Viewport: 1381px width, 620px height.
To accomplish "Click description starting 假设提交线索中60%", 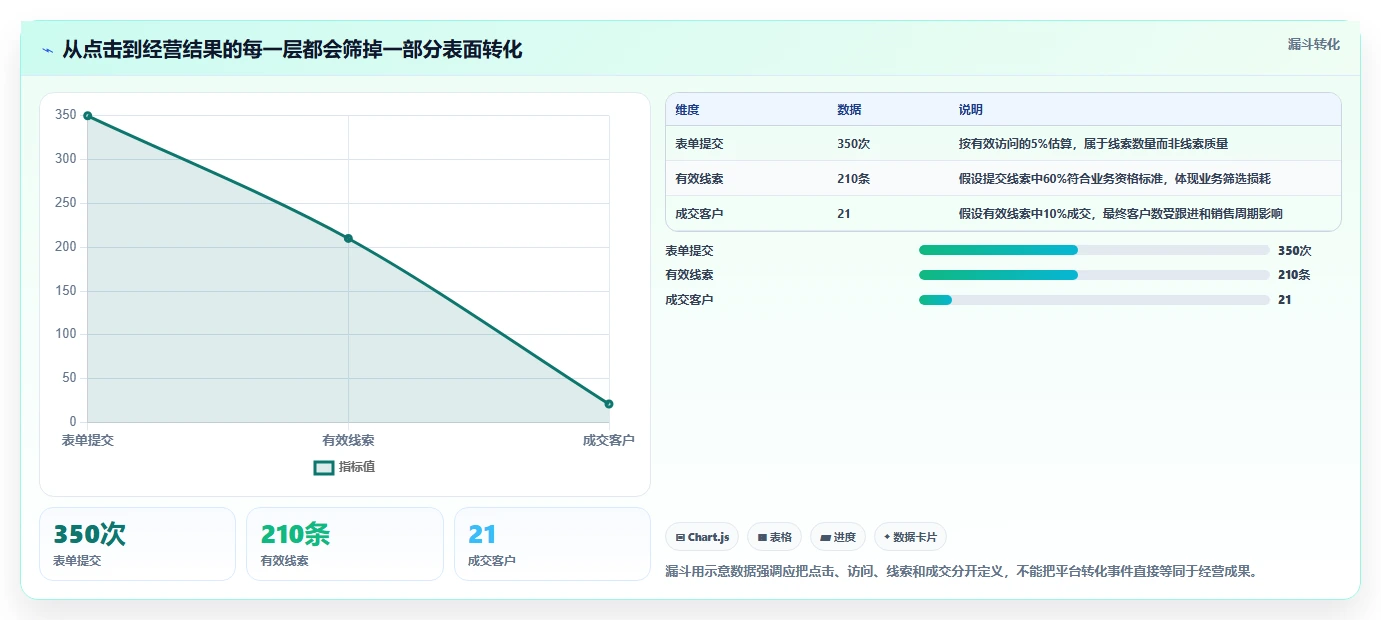I will click(1114, 179).
